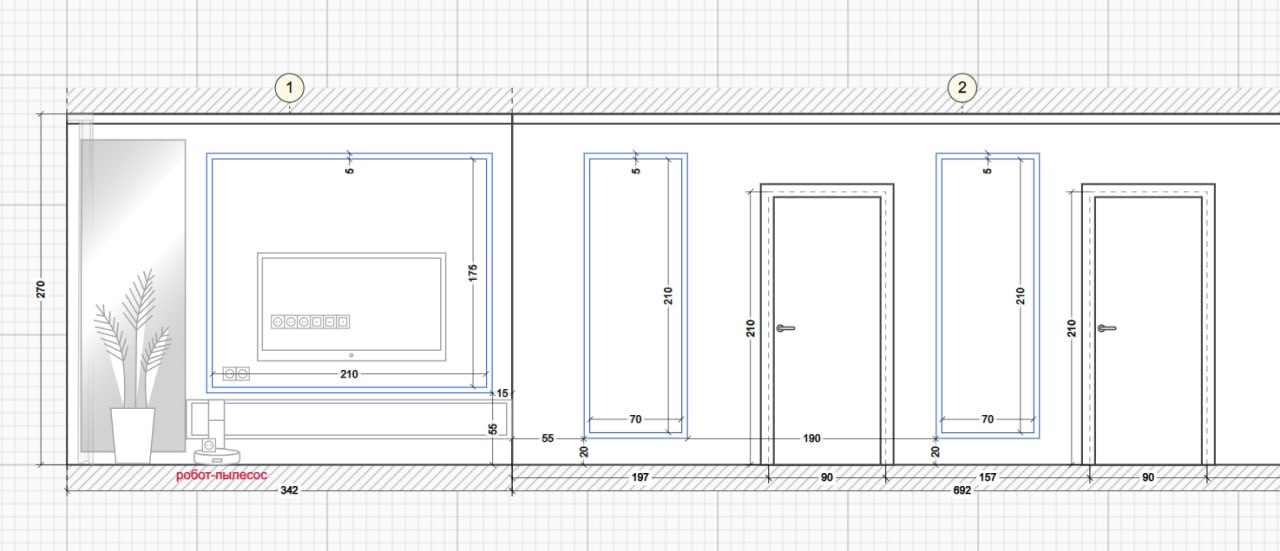Viewport: 1280px width, 551px height.
Task: Click the TV power indicator dot
Action: click(351, 354)
